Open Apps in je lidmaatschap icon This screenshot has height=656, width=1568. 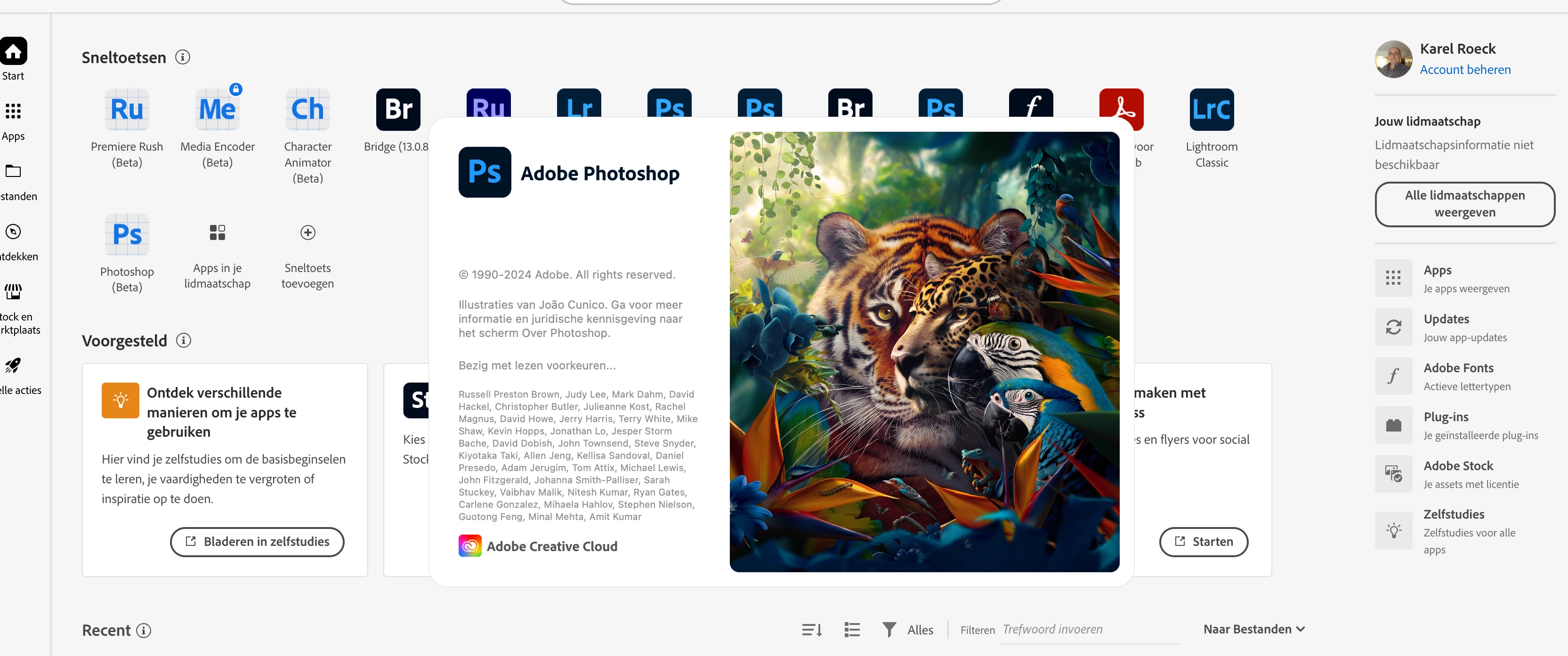pos(217,232)
